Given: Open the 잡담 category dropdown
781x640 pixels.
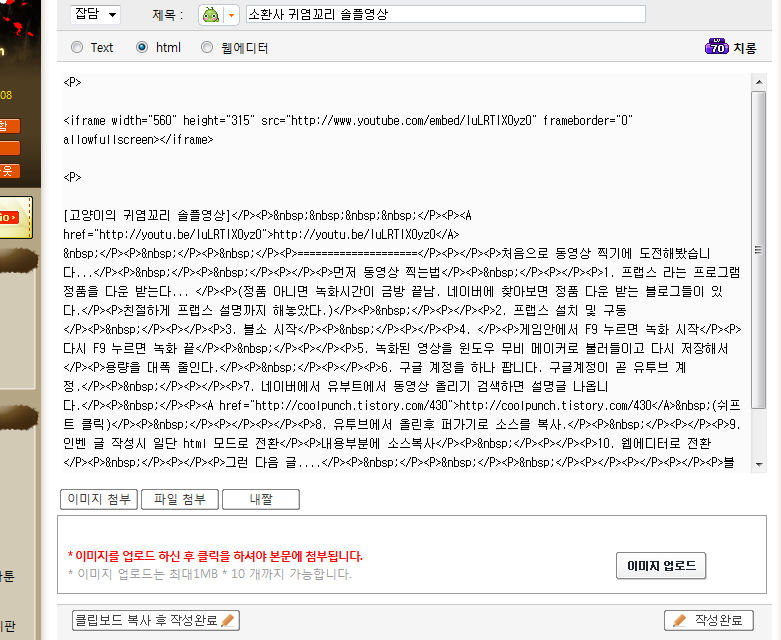Looking at the screenshot, I should click(x=96, y=15).
